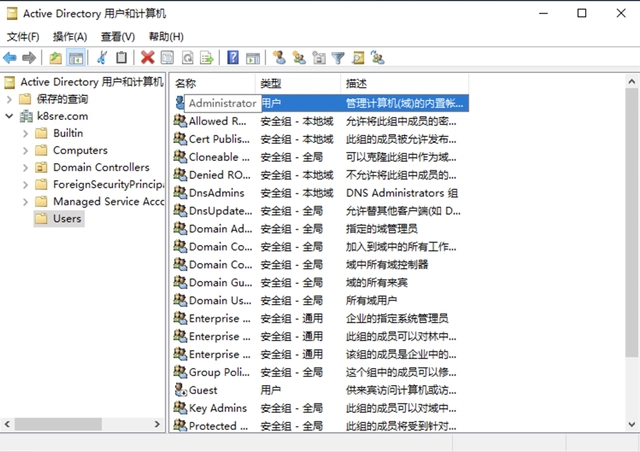Viewport: 640px width, 452px height.
Task: Select Domain Controllers in tree
Action: click(92, 167)
